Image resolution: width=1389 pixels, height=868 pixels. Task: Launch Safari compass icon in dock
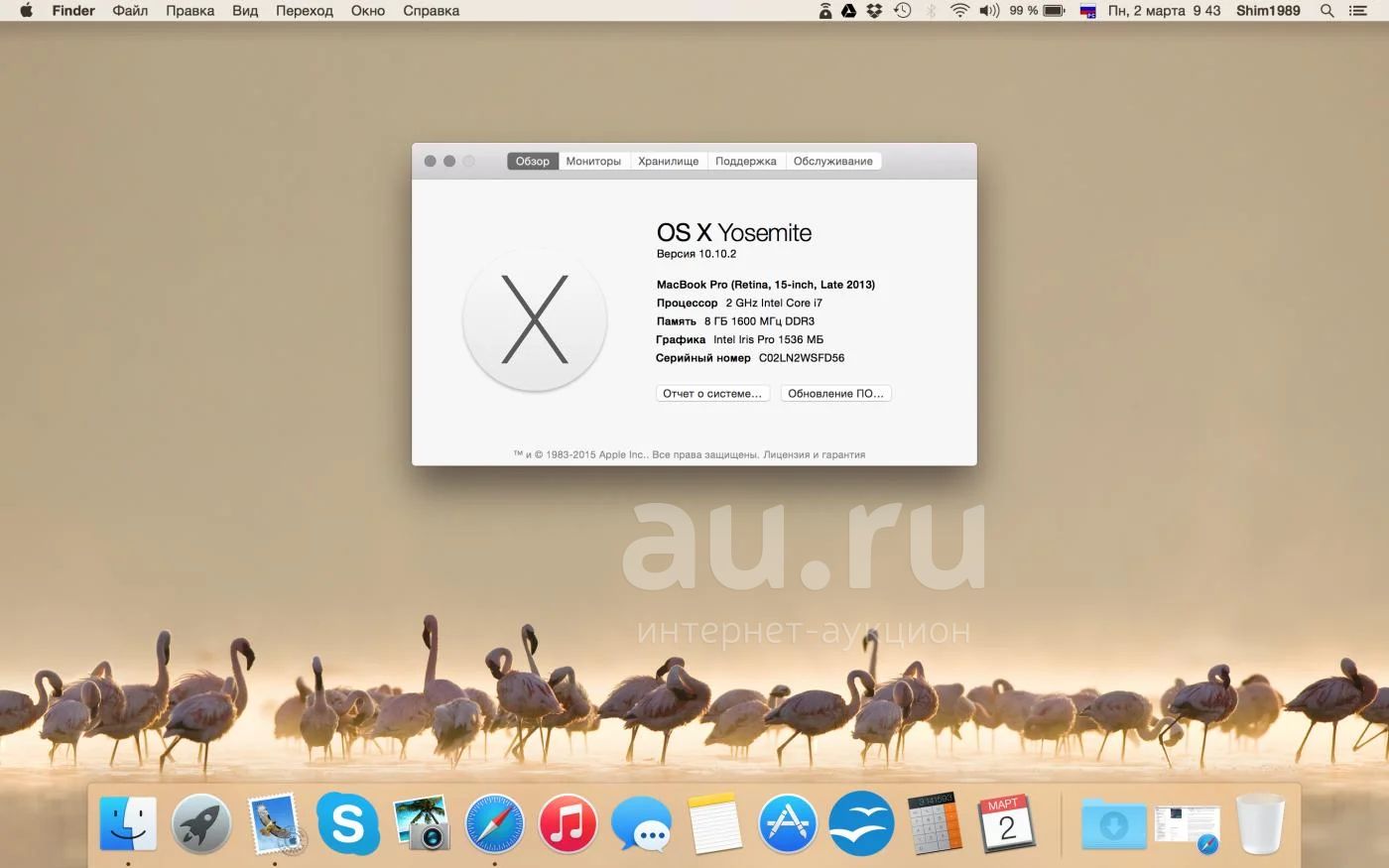[x=495, y=823]
